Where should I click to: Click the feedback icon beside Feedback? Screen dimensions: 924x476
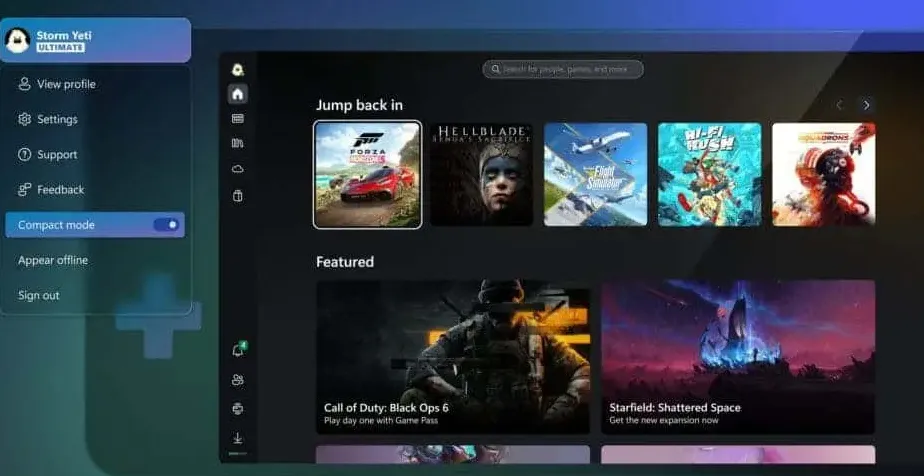tap(24, 190)
